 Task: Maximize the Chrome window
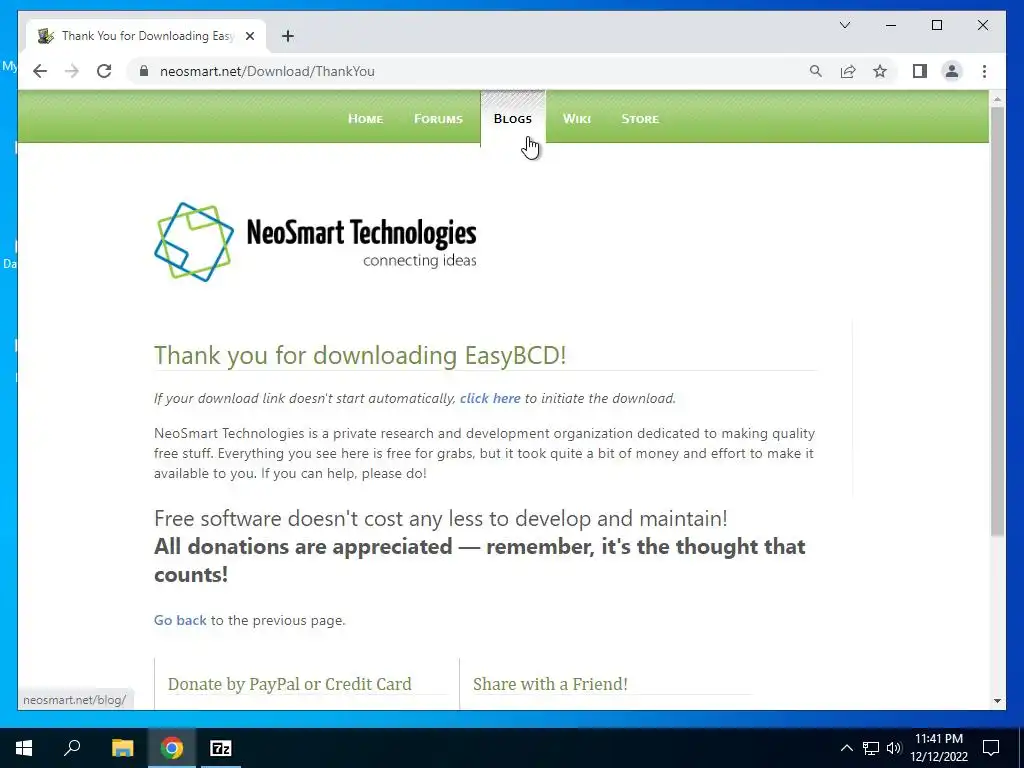(936, 25)
